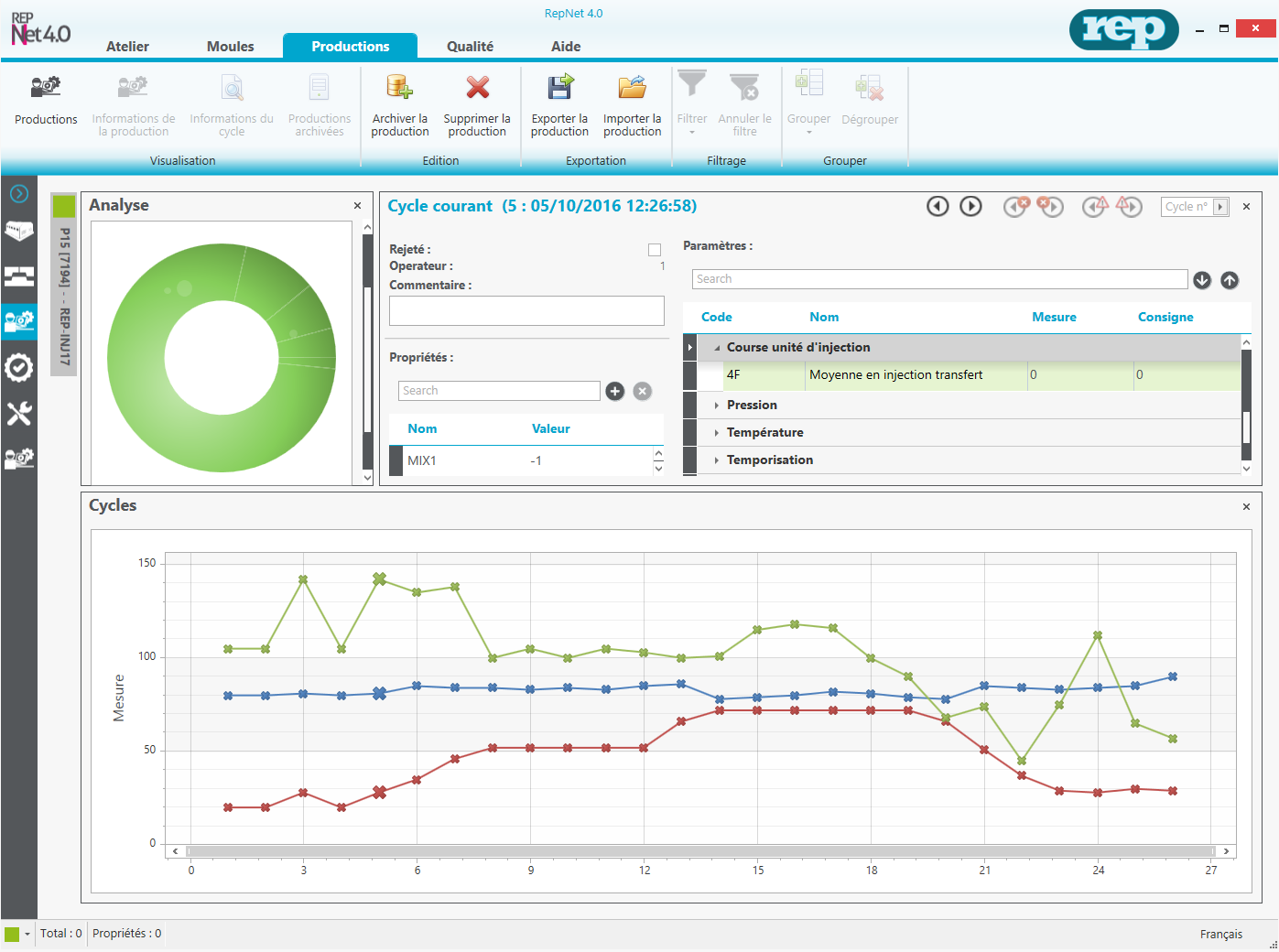Open status color dropdown in status bar
The image size is (1279, 952).
point(27,934)
